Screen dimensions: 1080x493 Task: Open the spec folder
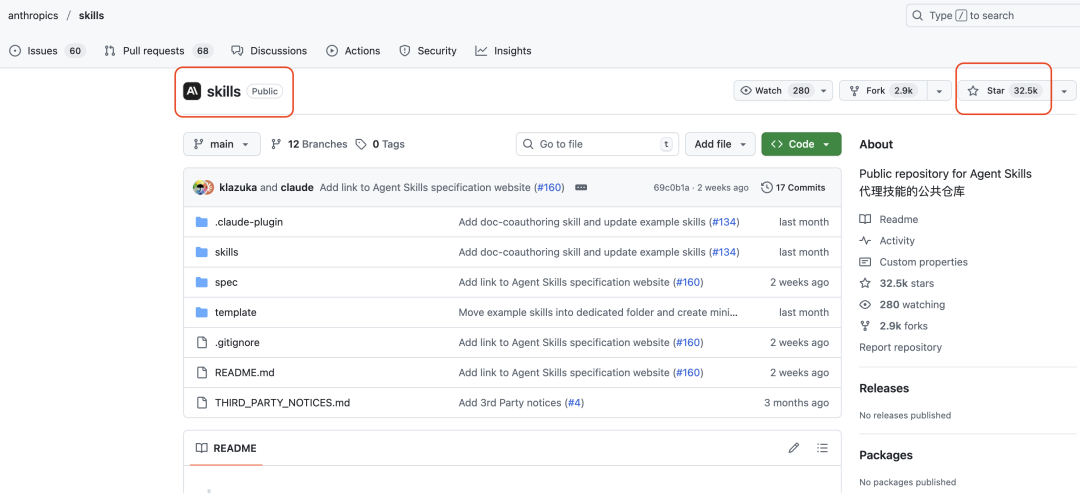click(226, 282)
